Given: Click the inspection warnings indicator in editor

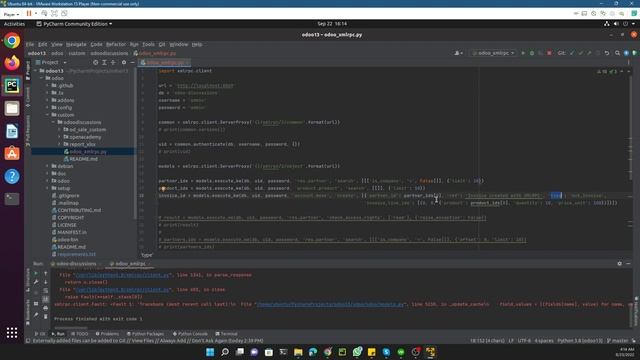Looking at the screenshot, I should coord(607,71).
